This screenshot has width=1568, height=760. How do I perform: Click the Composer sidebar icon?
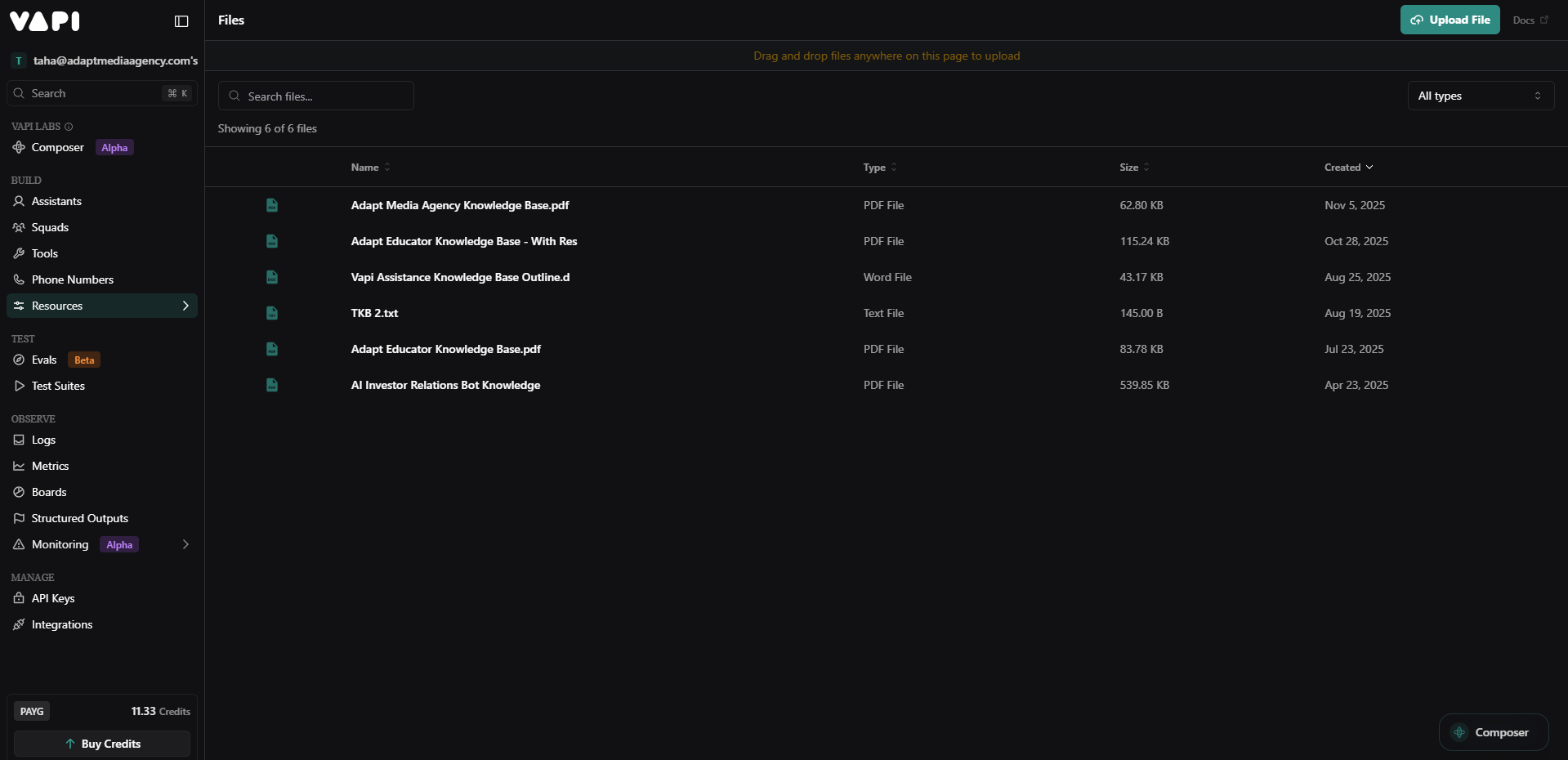[19, 148]
